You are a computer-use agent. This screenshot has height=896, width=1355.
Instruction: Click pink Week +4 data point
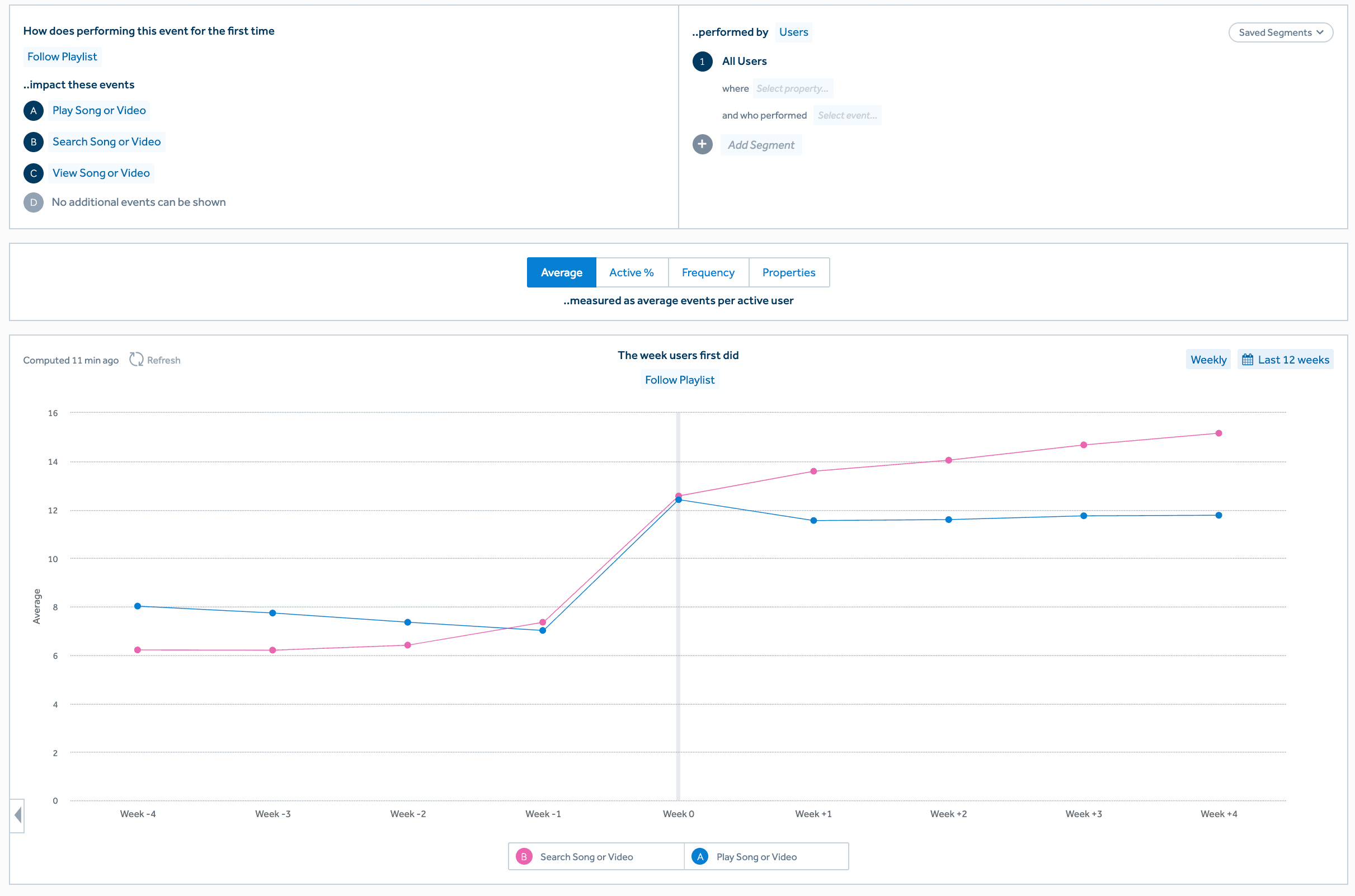[1218, 433]
